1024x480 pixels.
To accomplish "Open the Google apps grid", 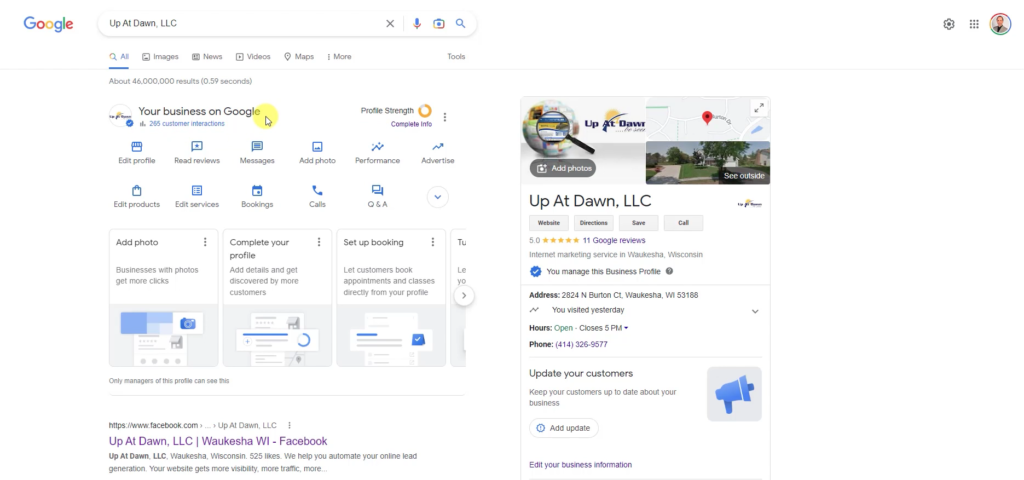I will [974, 24].
